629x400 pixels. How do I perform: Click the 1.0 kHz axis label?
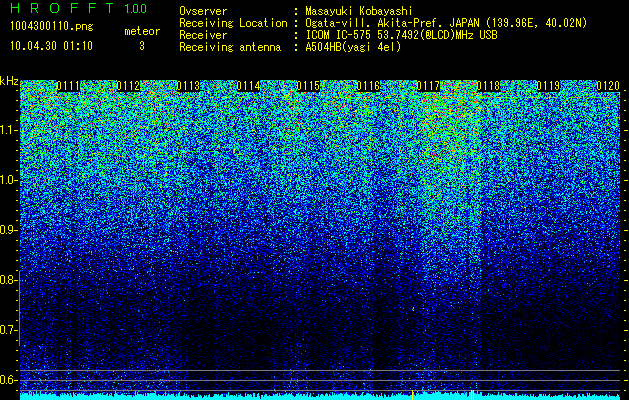coord(8,180)
